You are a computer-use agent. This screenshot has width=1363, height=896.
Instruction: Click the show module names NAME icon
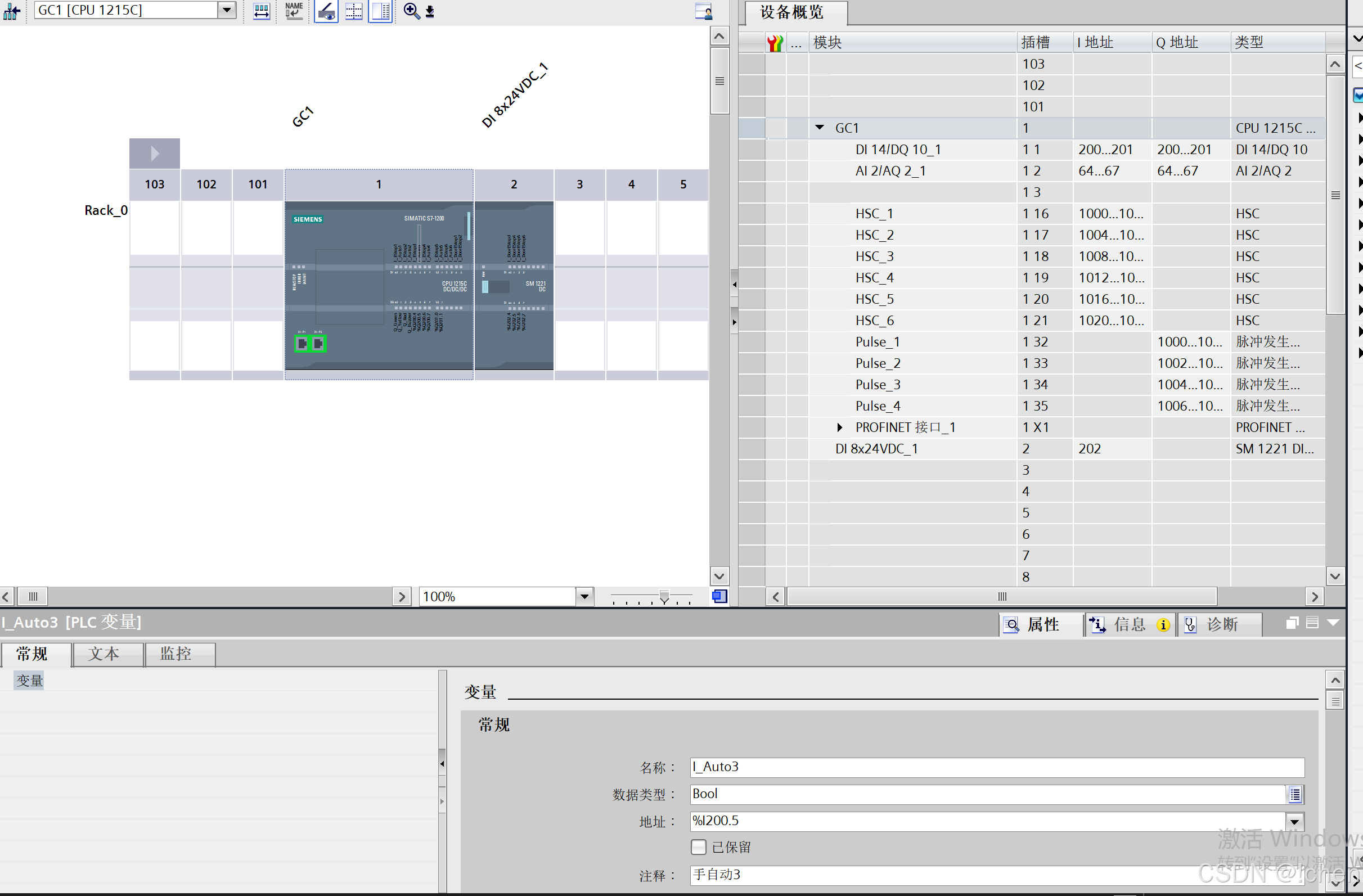point(294,11)
